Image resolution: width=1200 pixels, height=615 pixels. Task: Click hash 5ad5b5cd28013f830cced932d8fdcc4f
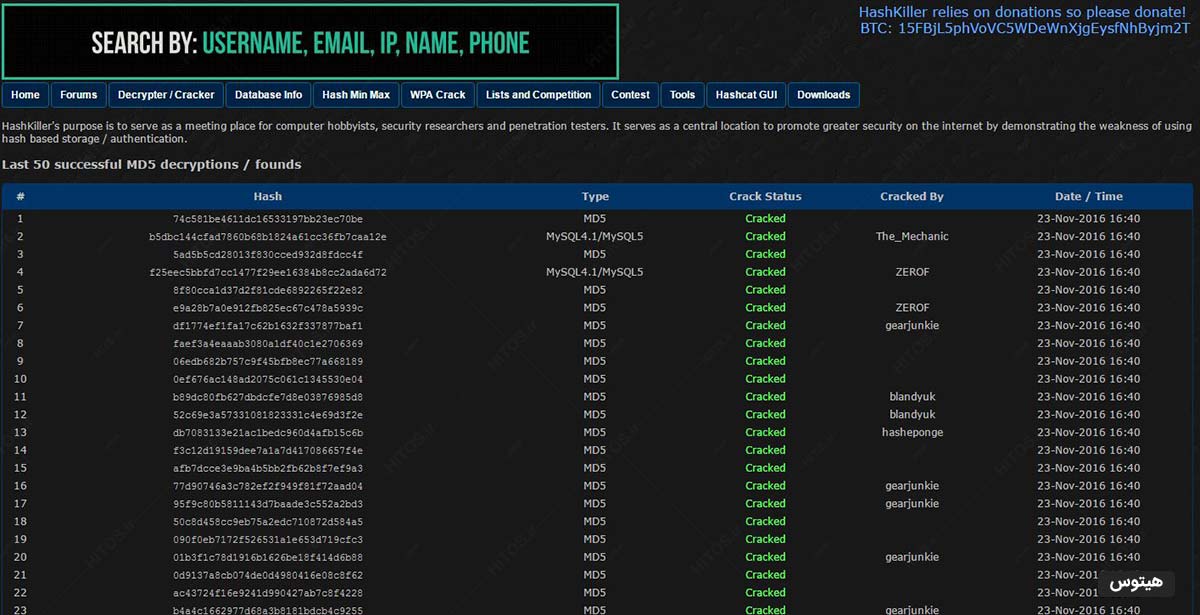point(268,254)
